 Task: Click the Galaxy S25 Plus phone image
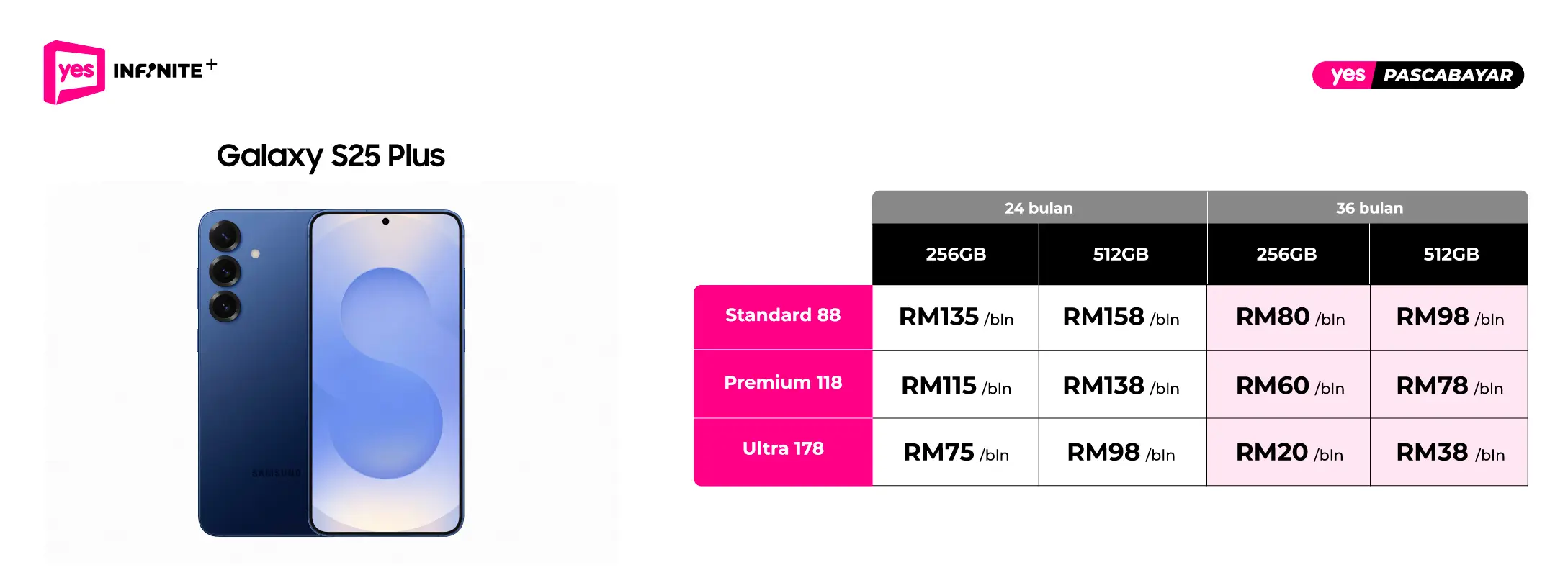(x=331, y=373)
